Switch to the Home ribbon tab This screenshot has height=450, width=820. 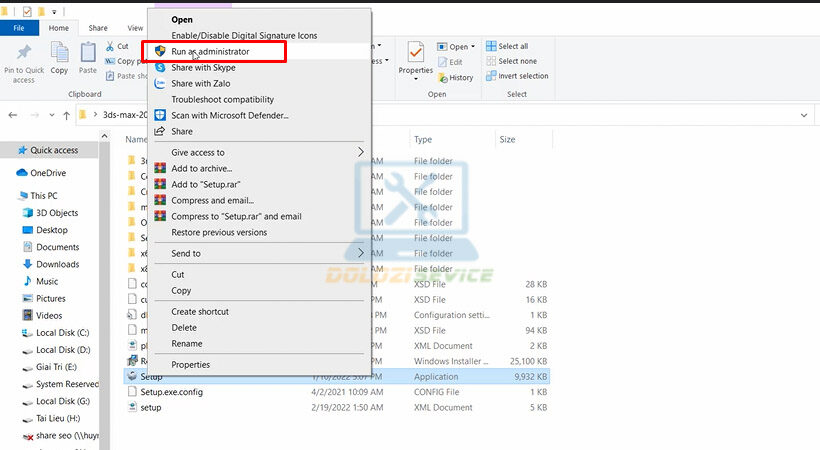(59, 28)
